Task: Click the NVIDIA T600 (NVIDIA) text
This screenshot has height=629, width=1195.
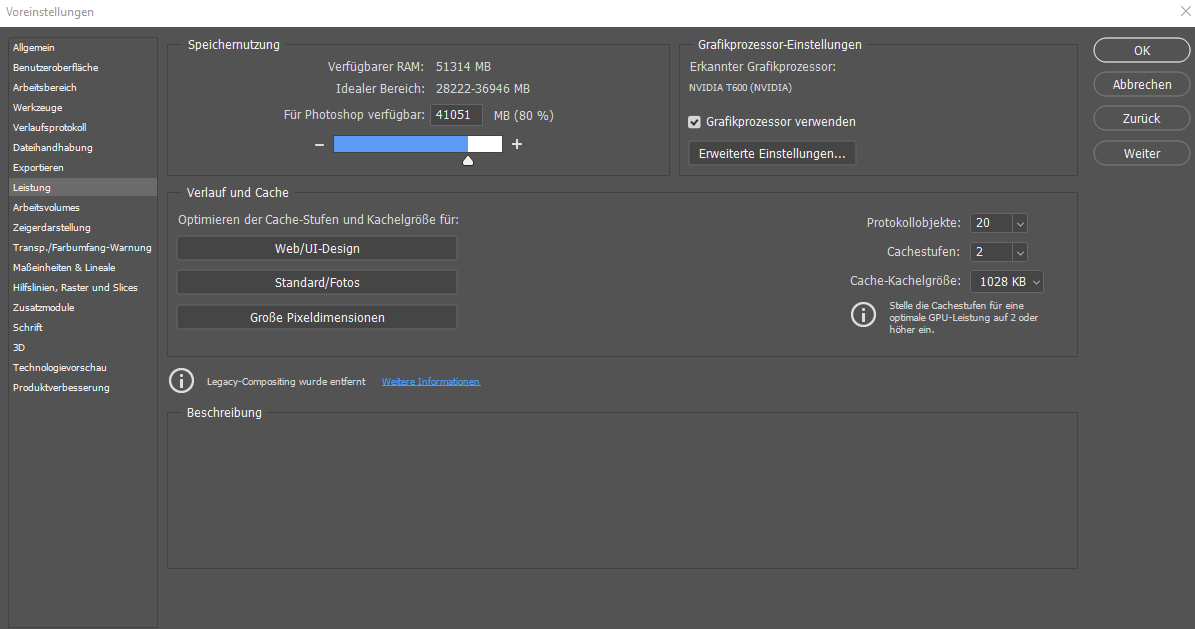Action: (740, 88)
